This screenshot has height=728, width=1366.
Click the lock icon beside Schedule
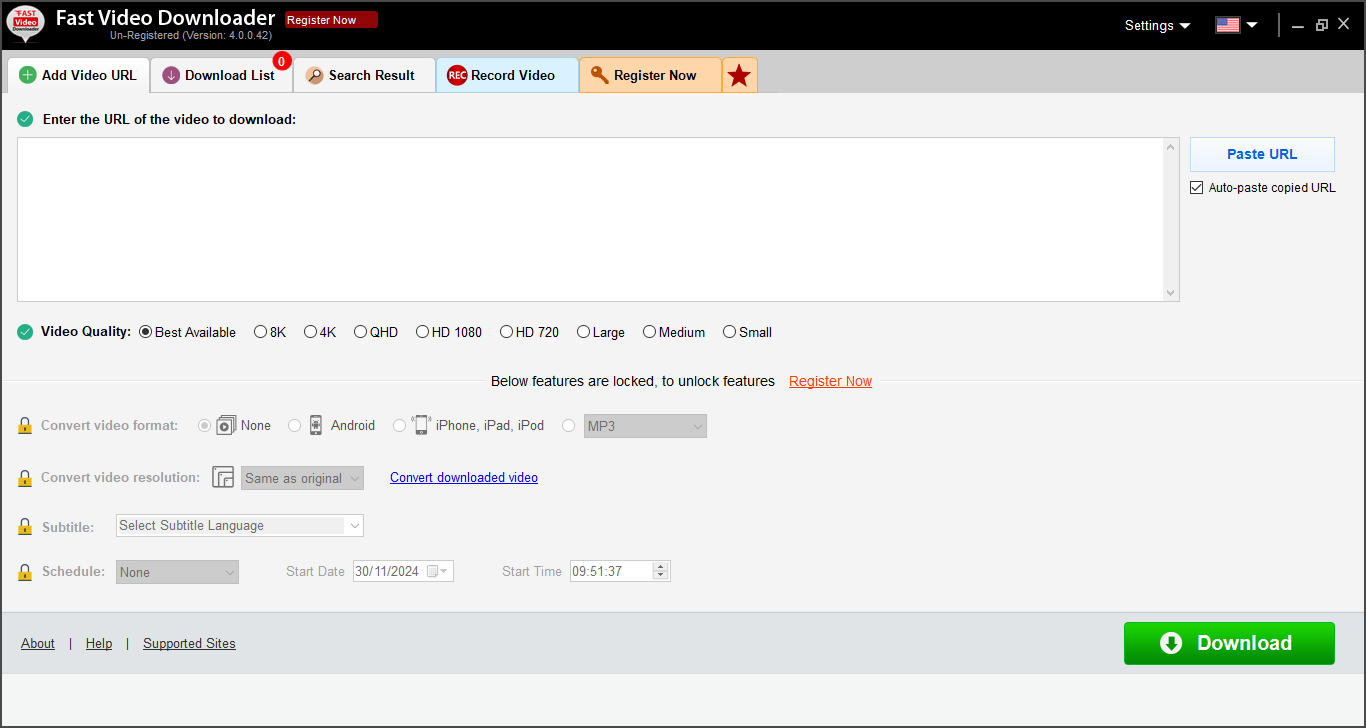pyautogui.click(x=25, y=572)
